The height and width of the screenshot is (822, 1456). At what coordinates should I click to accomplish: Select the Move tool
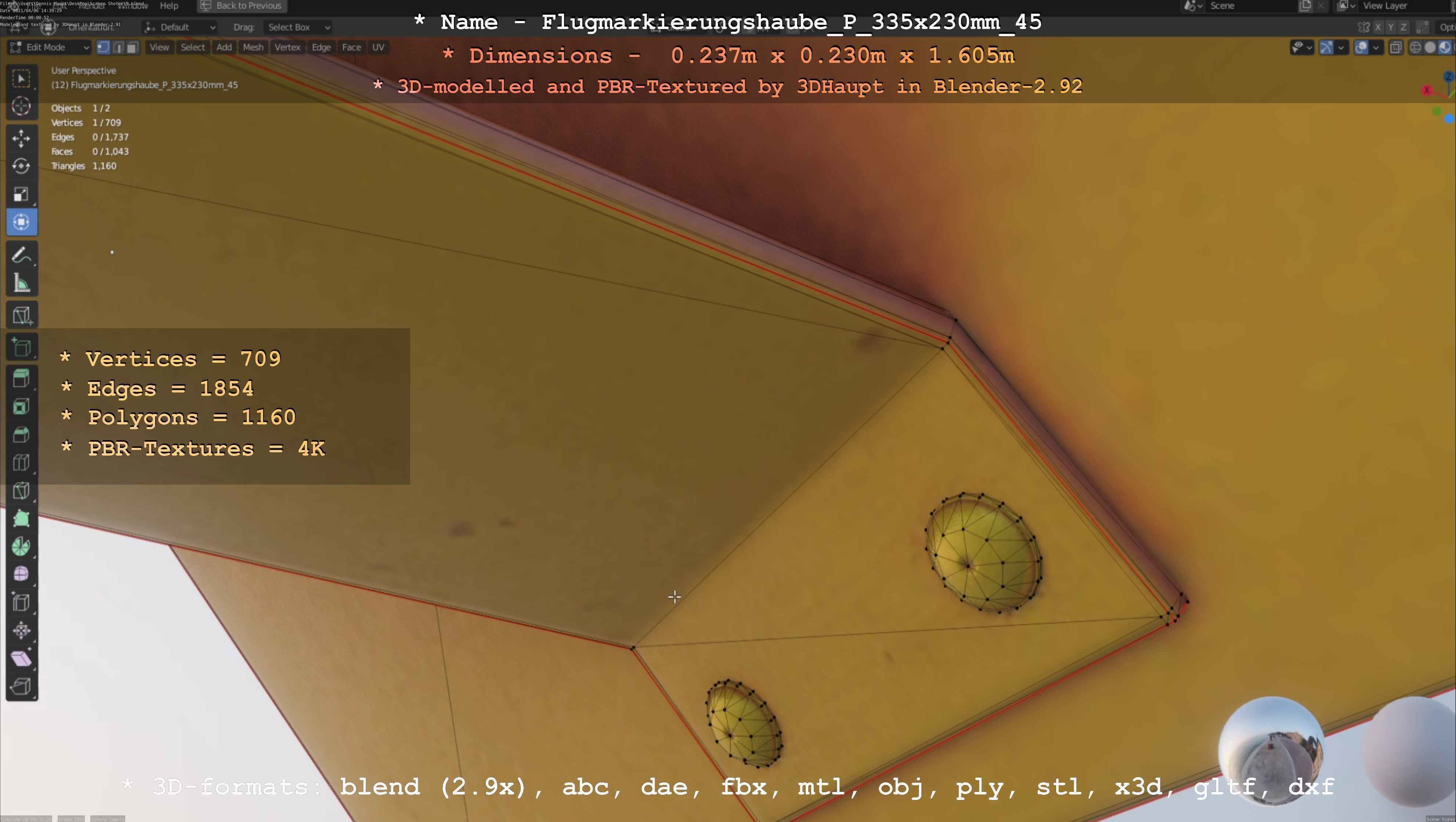coord(21,138)
